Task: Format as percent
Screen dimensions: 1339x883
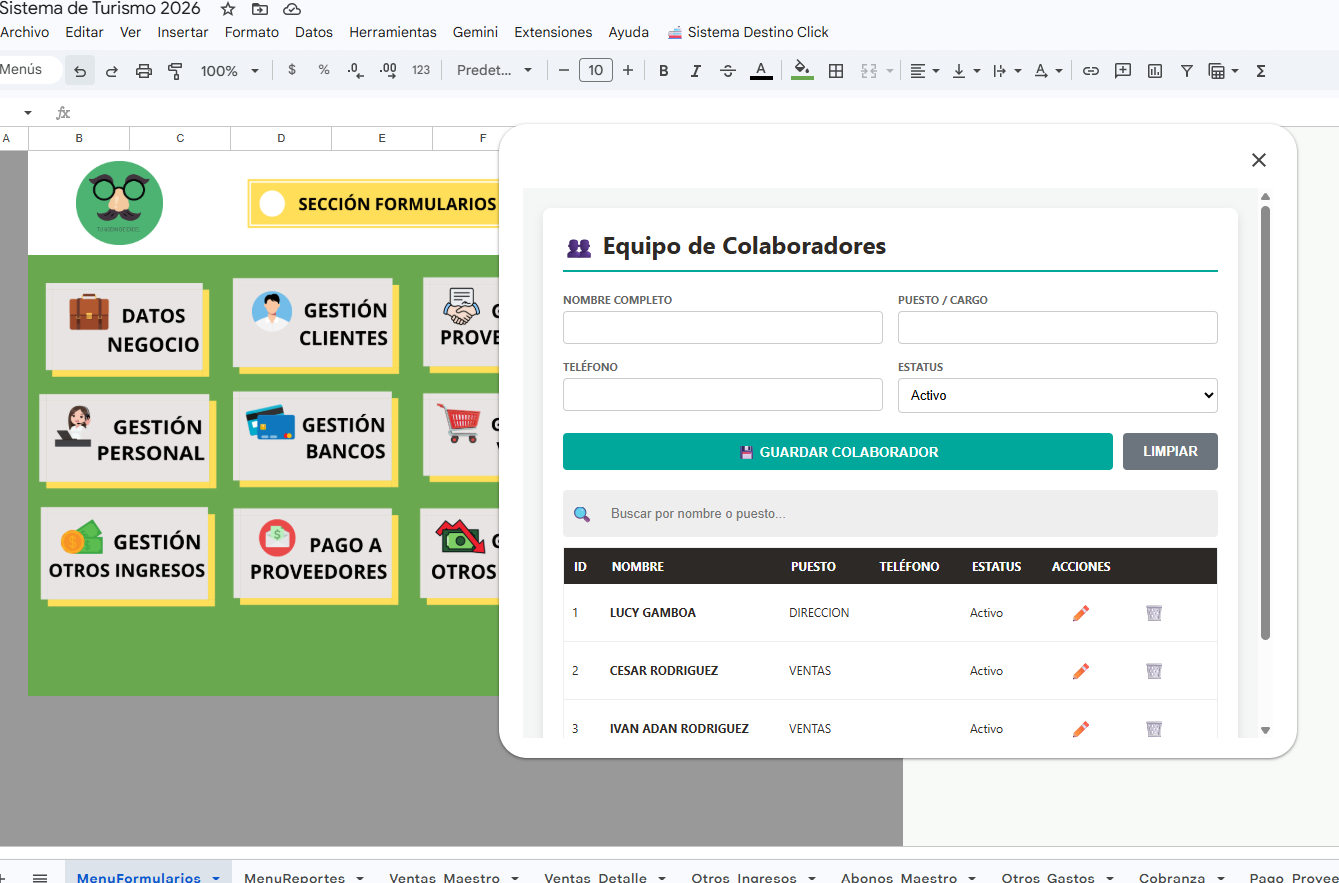Action: (324, 70)
